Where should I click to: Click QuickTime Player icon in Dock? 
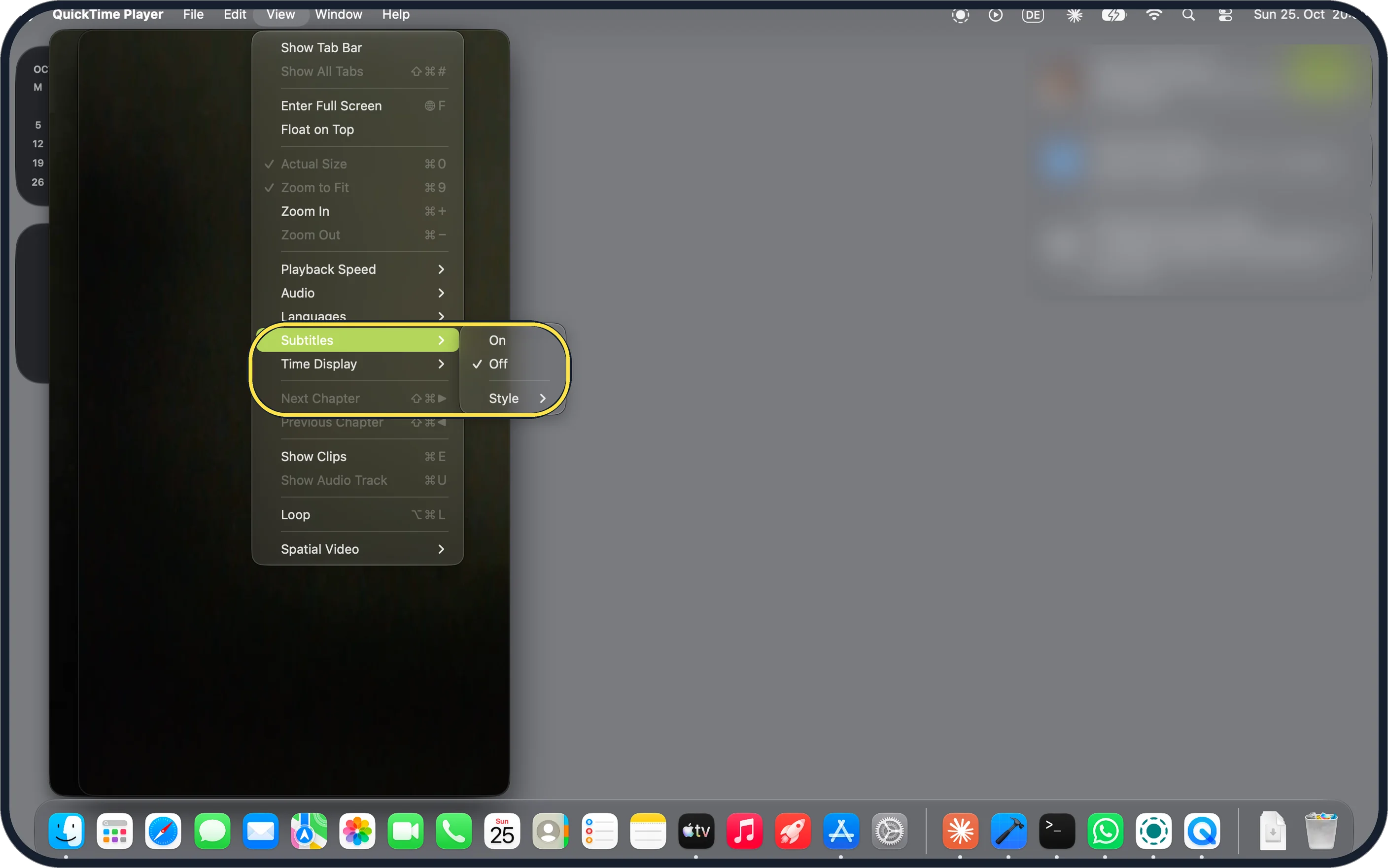[x=1201, y=831]
